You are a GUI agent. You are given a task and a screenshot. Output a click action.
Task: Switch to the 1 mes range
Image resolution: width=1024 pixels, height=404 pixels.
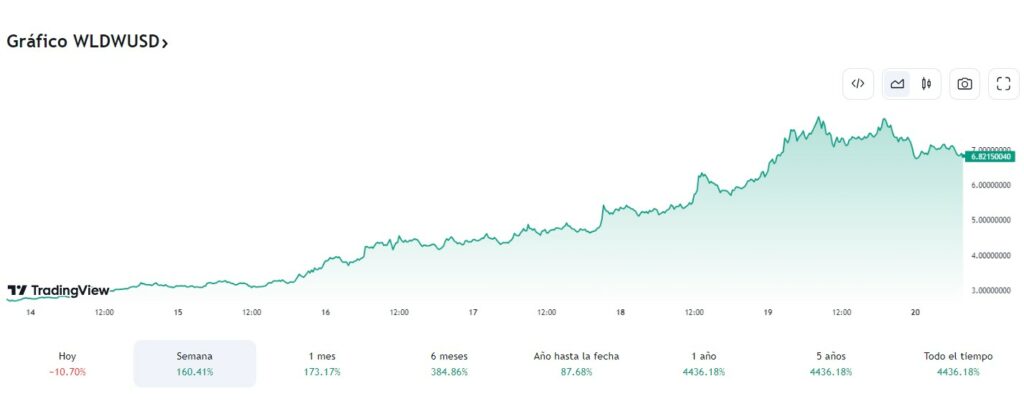click(321, 364)
